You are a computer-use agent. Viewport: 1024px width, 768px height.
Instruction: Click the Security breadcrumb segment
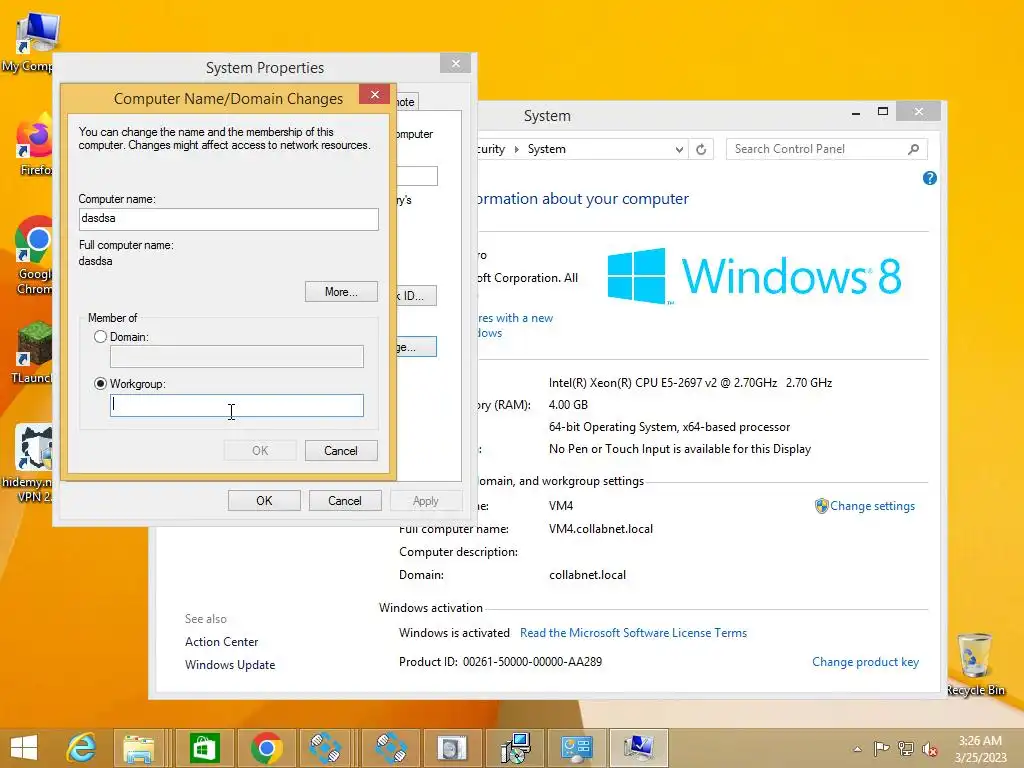point(492,150)
